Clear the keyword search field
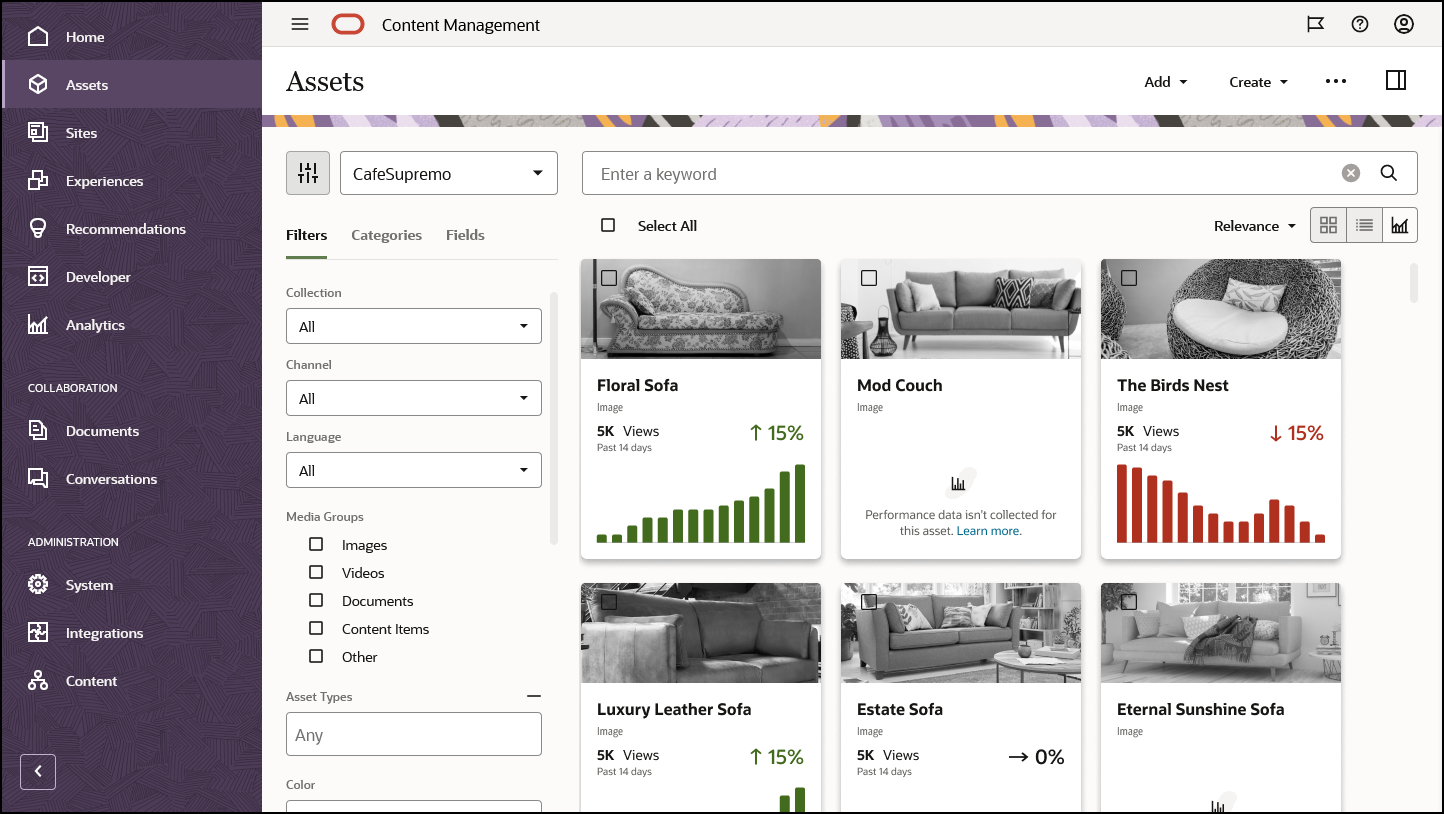This screenshot has height=814, width=1444. click(x=1351, y=173)
